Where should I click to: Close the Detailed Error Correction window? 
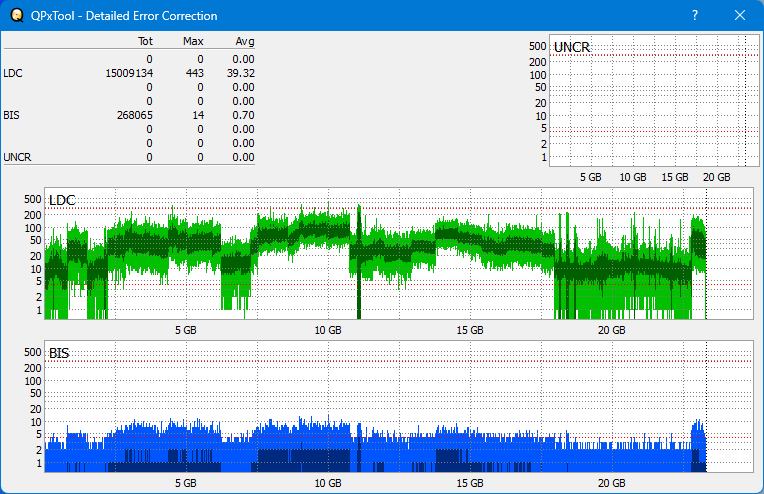click(740, 16)
